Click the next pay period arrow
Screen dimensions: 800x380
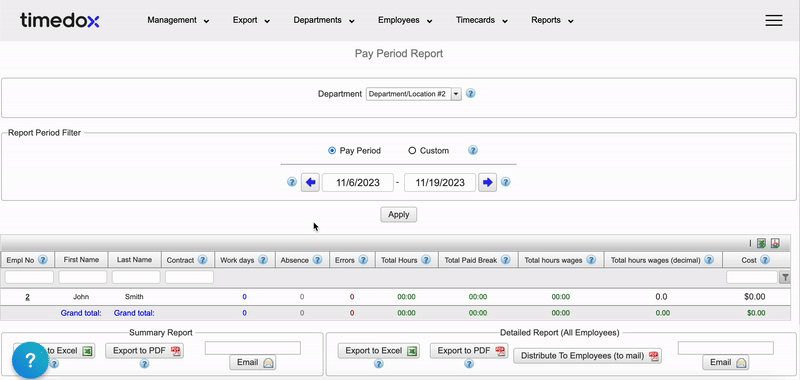pos(487,183)
